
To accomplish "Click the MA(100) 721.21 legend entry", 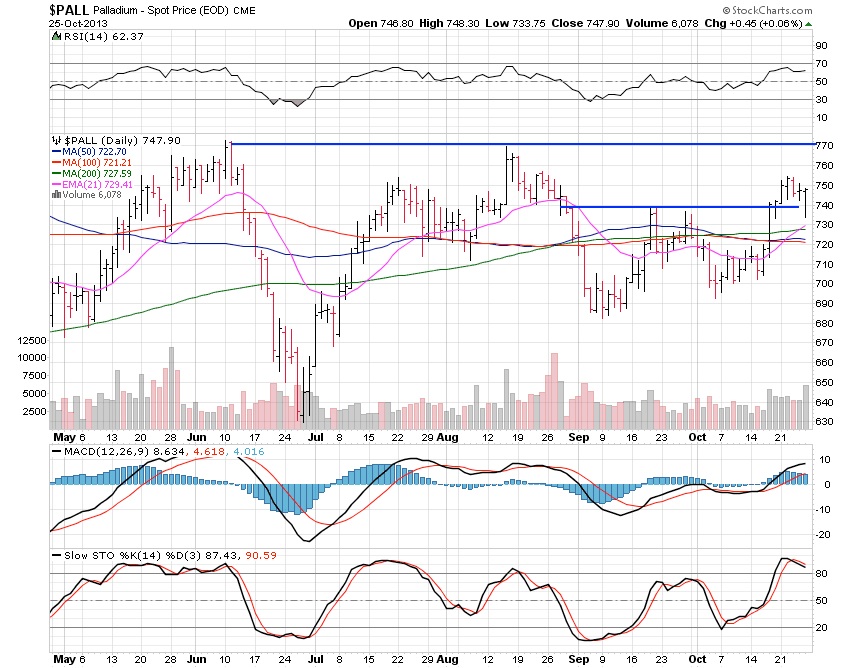I will coord(92,163).
